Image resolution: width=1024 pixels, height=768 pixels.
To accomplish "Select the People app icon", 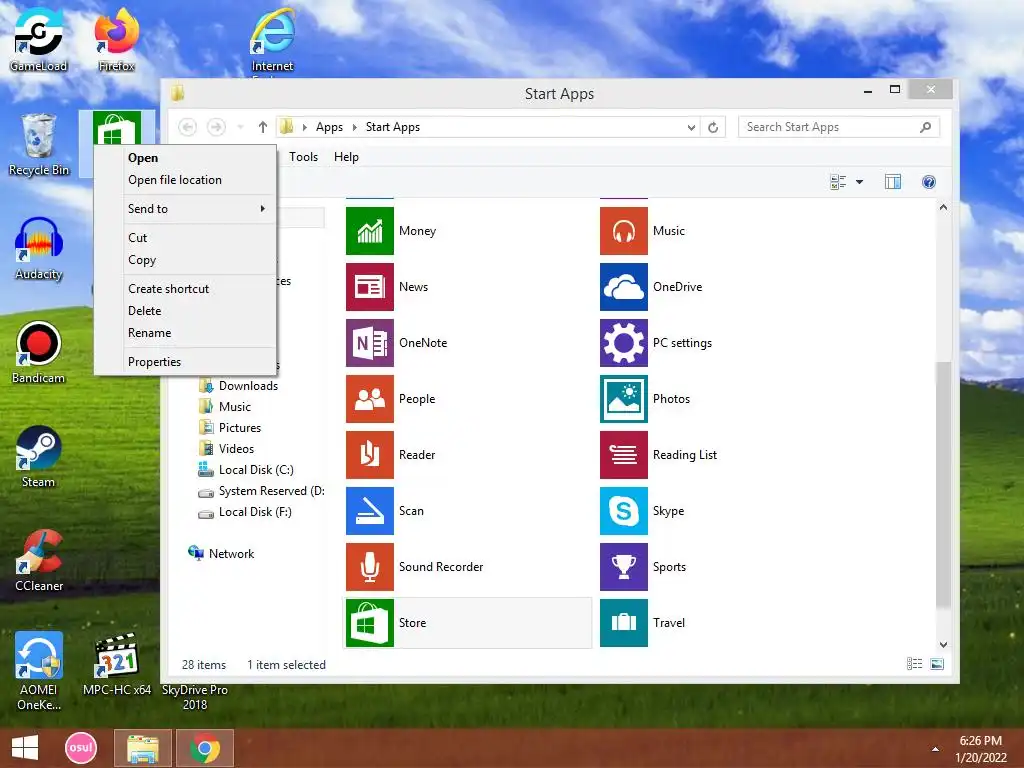I will 370,399.
